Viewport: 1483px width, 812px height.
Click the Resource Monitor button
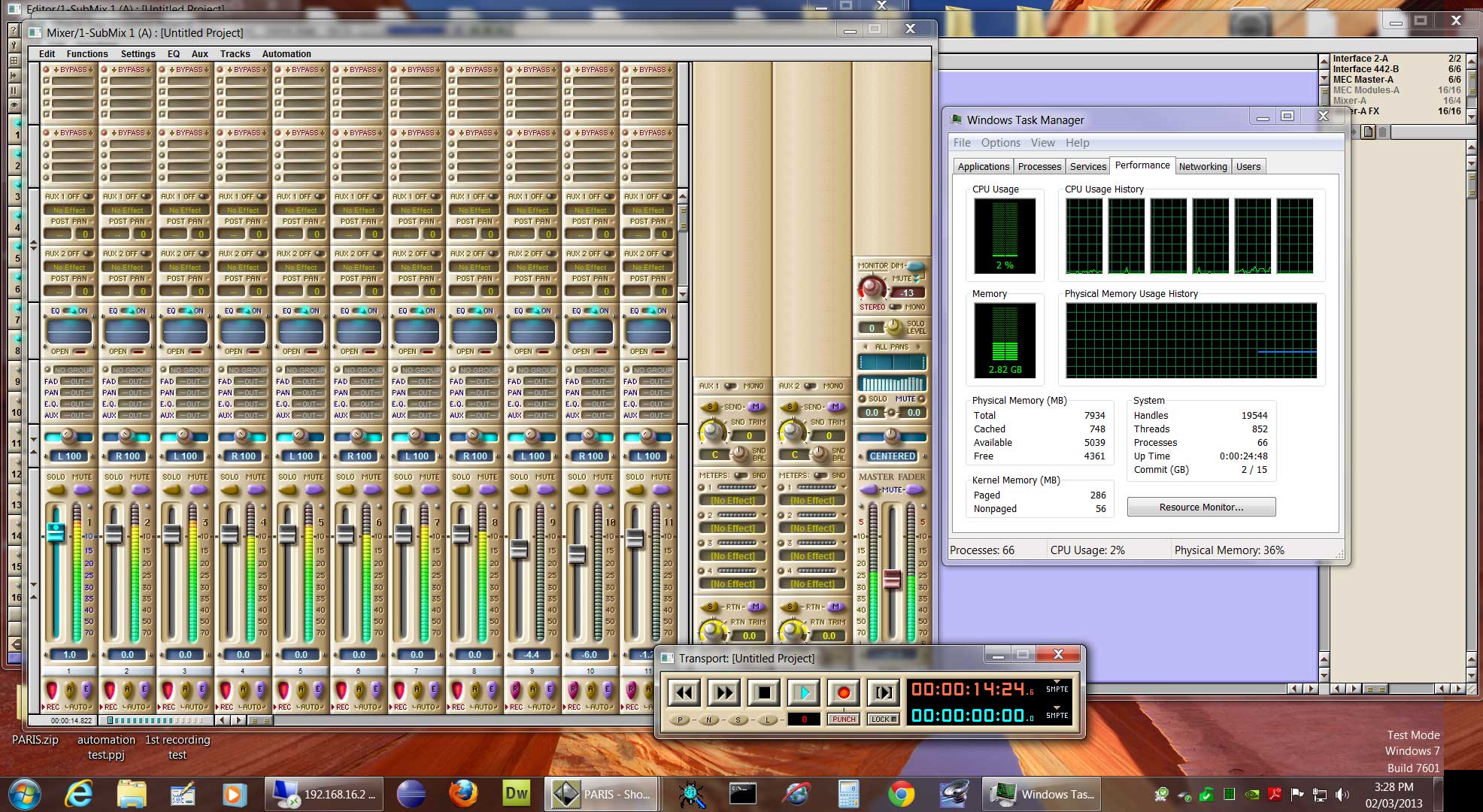tap(1201, 507)
